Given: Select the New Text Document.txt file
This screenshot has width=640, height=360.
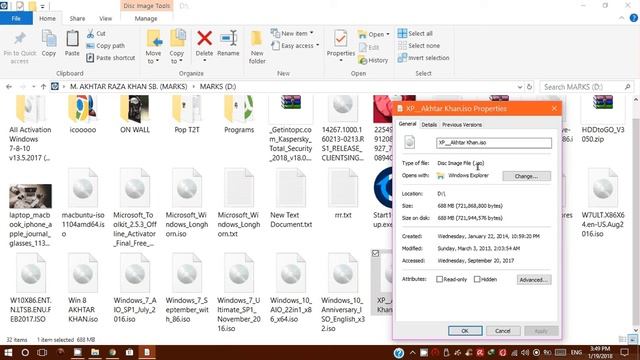Looking at the screenshot, I should pyautogui.click(x=291, y=199).
